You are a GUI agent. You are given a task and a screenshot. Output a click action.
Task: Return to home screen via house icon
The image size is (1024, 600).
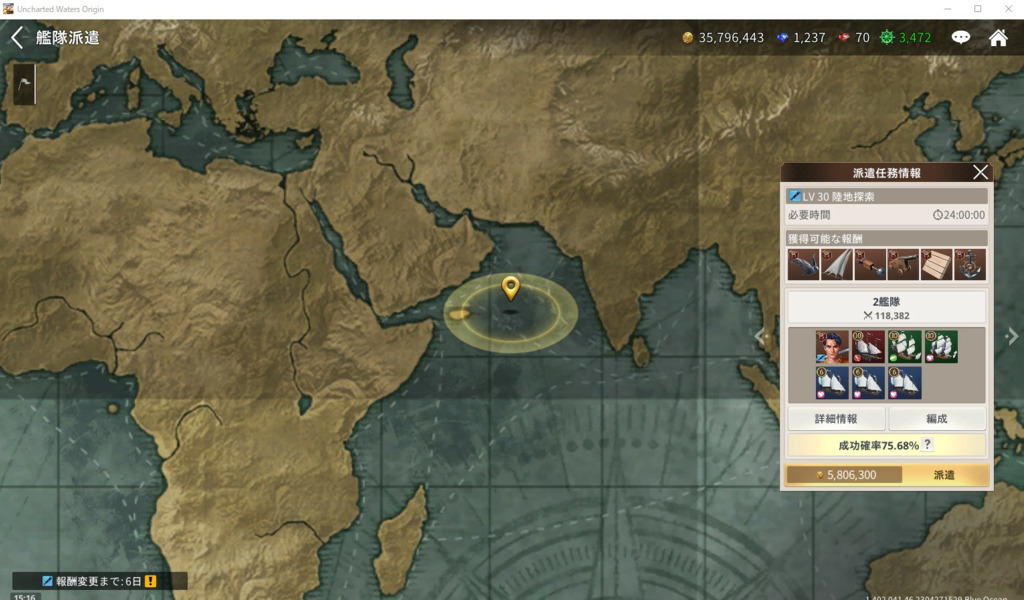(998, 38)
